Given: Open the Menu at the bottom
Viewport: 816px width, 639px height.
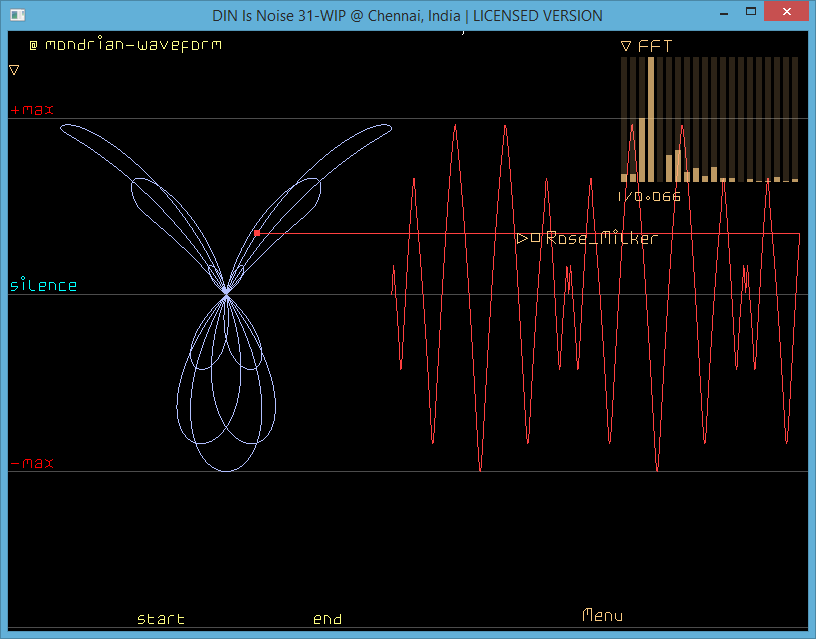Looking at the screenshot, I should click(602, 615).
